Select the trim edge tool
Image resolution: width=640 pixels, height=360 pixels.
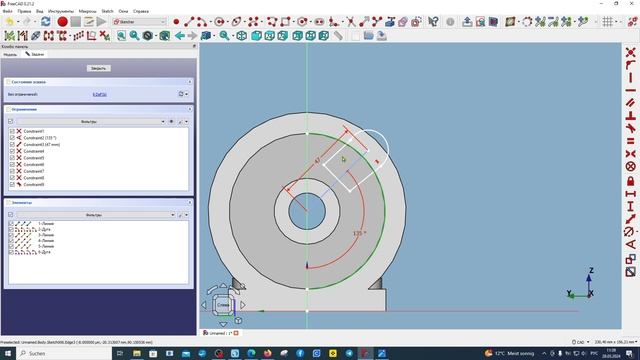(x=351, y=22)
